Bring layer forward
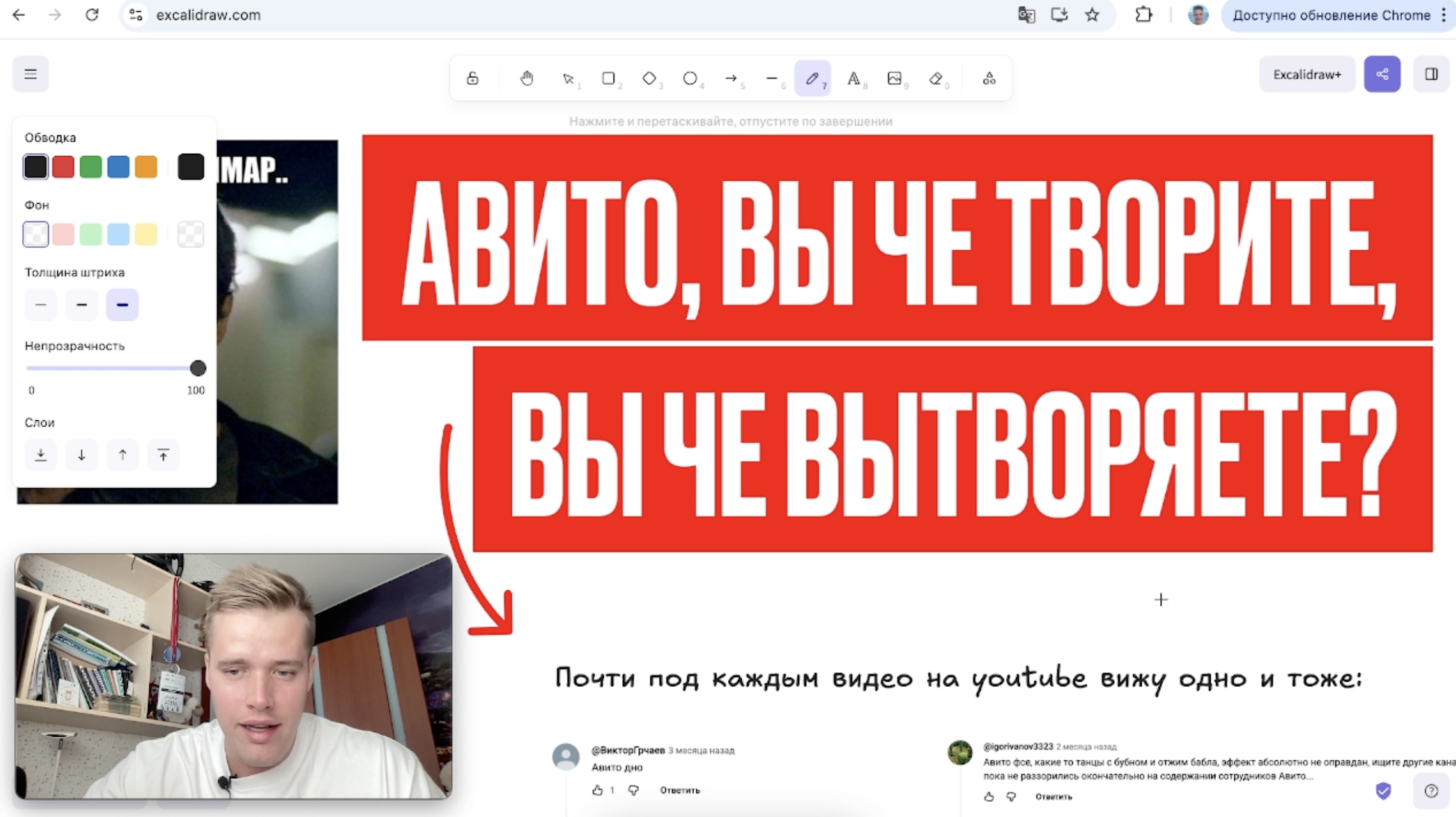Image resolution: width=1456 pixels, height=817 pixels. (122, 455)
